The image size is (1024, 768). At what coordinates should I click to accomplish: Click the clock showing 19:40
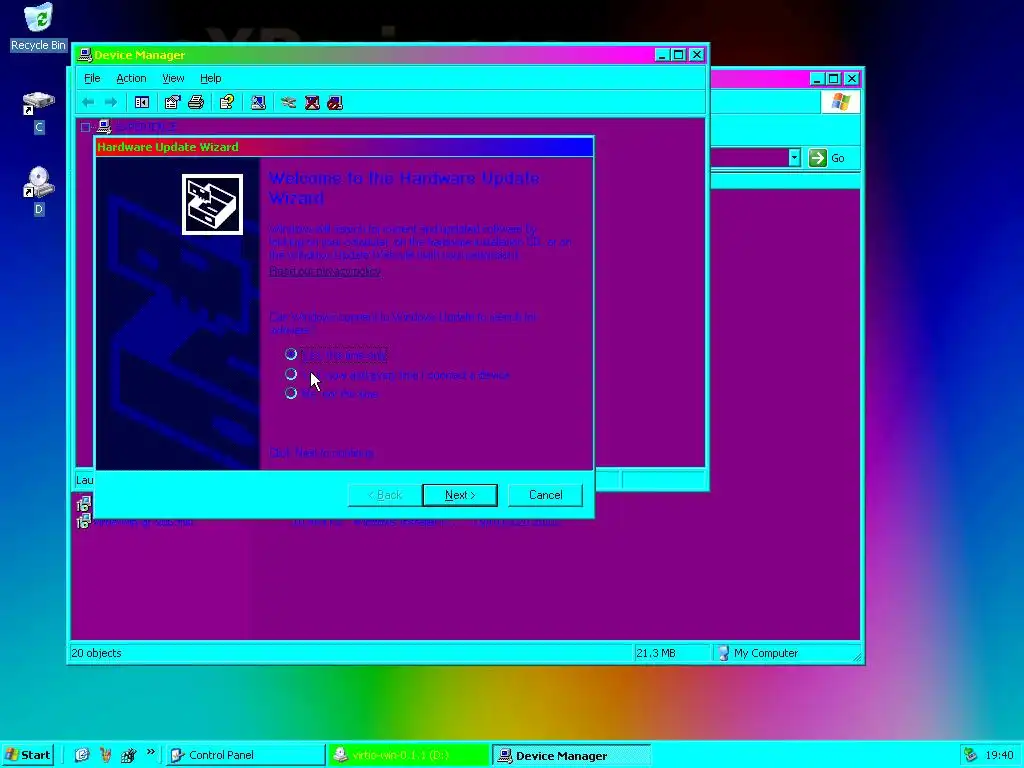(999, 755)
